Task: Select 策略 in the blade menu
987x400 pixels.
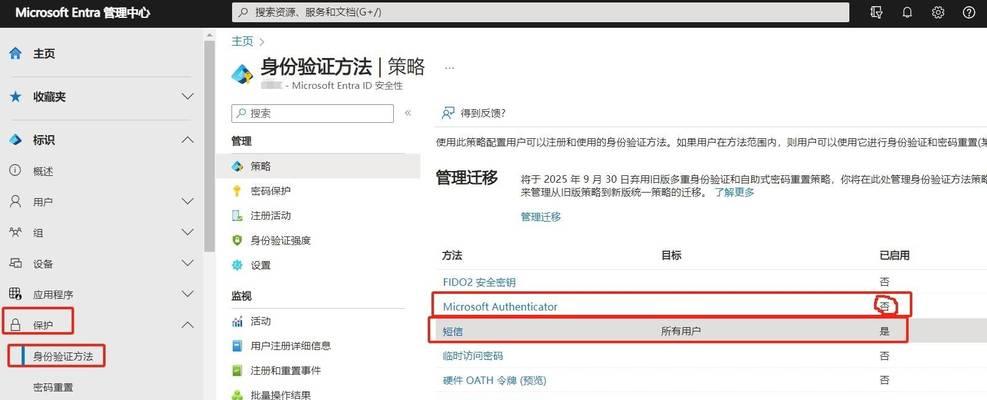Action: (261, 166)
